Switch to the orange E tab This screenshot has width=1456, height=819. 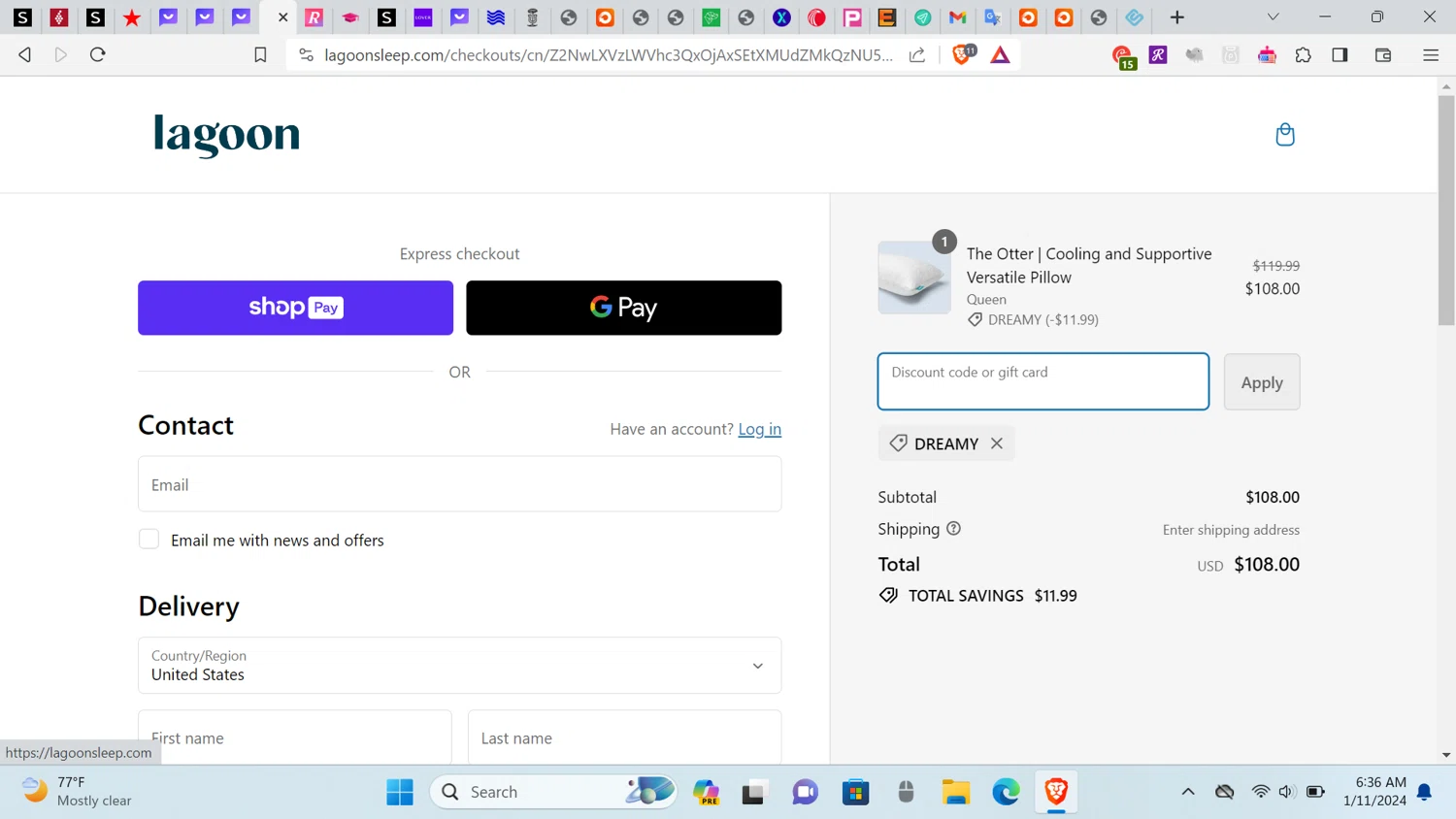(887, 17)
